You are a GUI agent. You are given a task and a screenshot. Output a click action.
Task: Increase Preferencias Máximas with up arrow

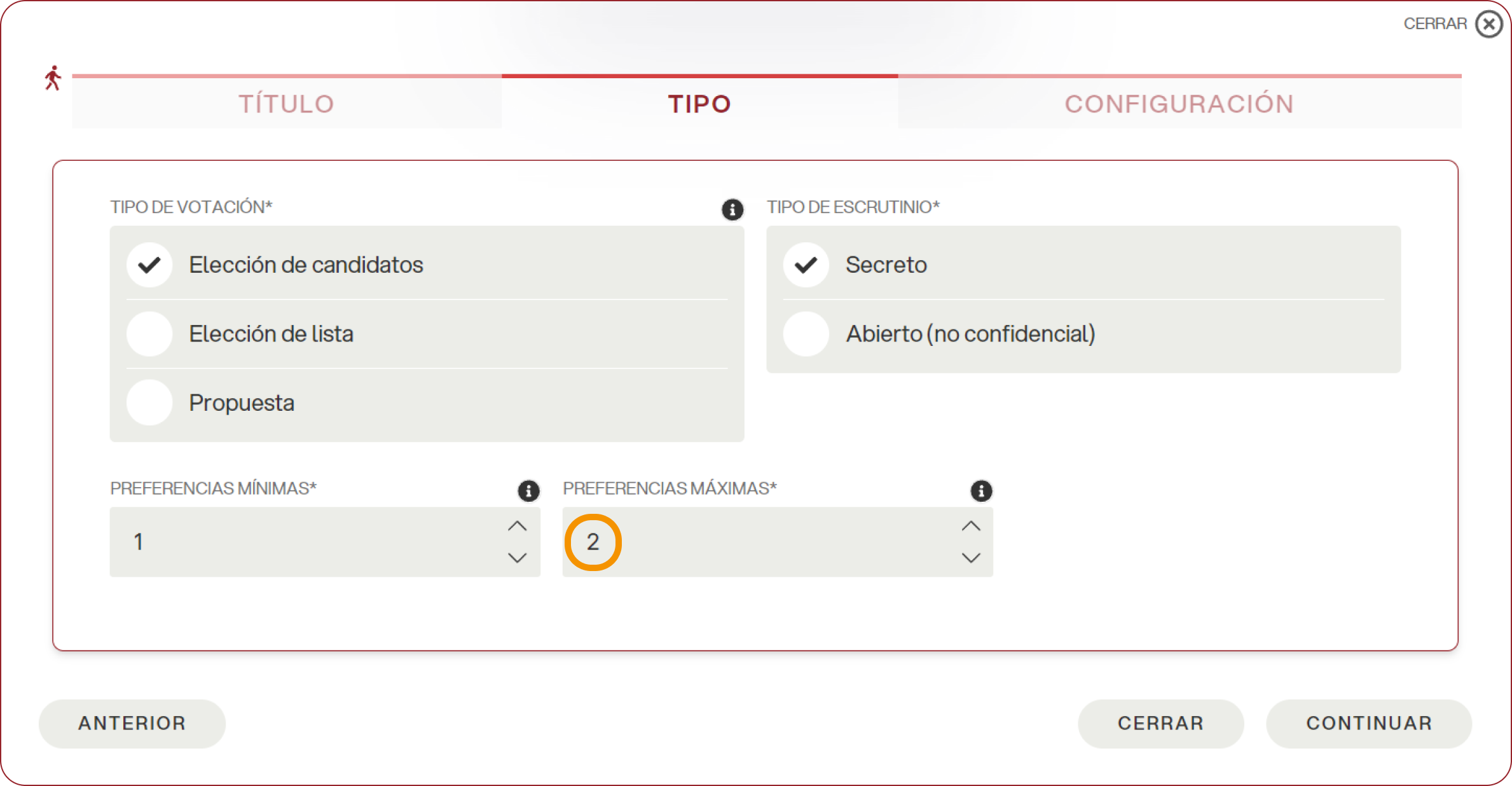970,527
